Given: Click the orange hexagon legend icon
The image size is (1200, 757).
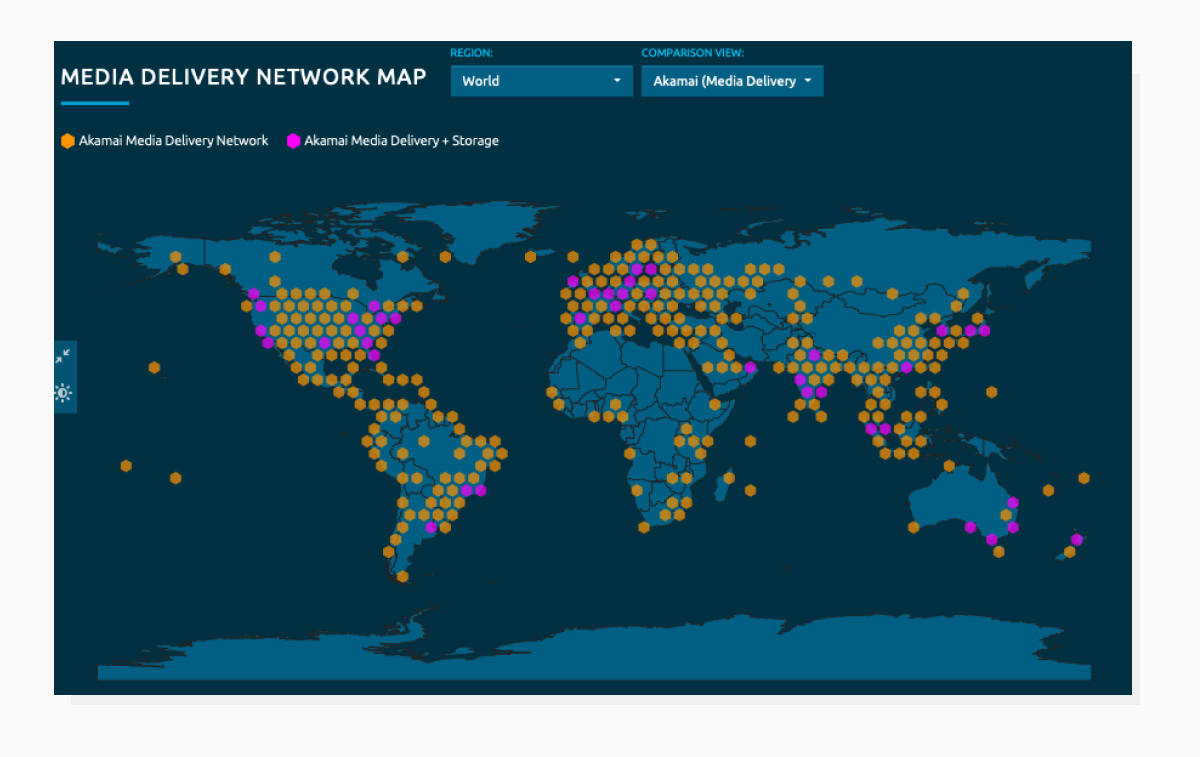Looking at the screenshot, I should point(68,141).
